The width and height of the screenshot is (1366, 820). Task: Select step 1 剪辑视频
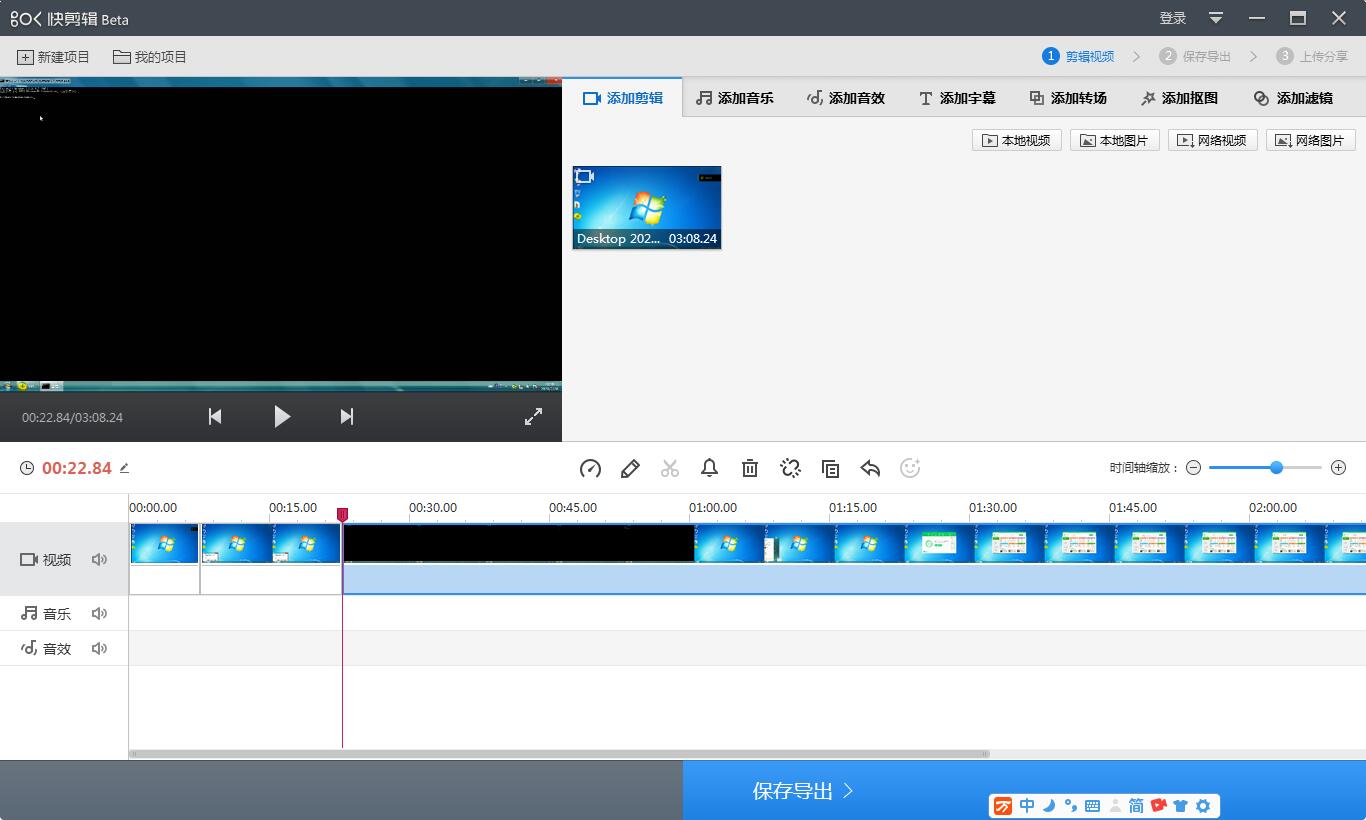(1078, 56)
